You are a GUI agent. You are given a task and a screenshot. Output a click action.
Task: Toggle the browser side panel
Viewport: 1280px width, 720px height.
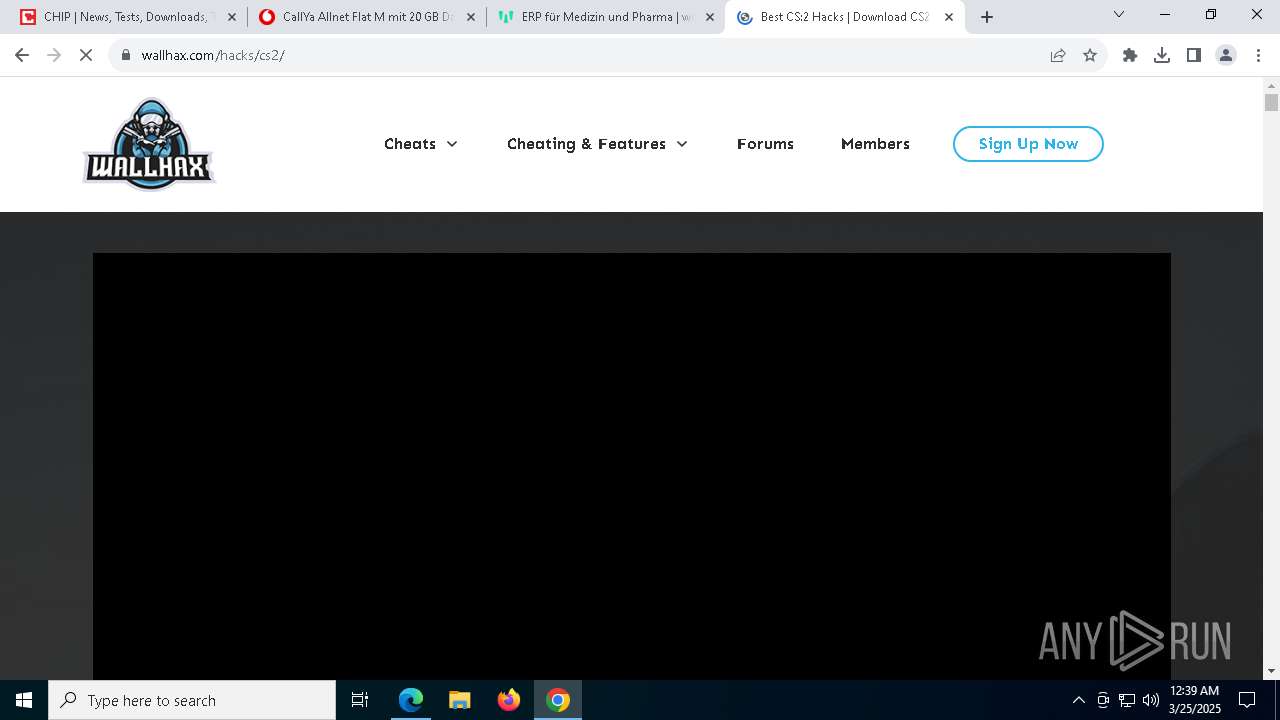(1194, 55)
